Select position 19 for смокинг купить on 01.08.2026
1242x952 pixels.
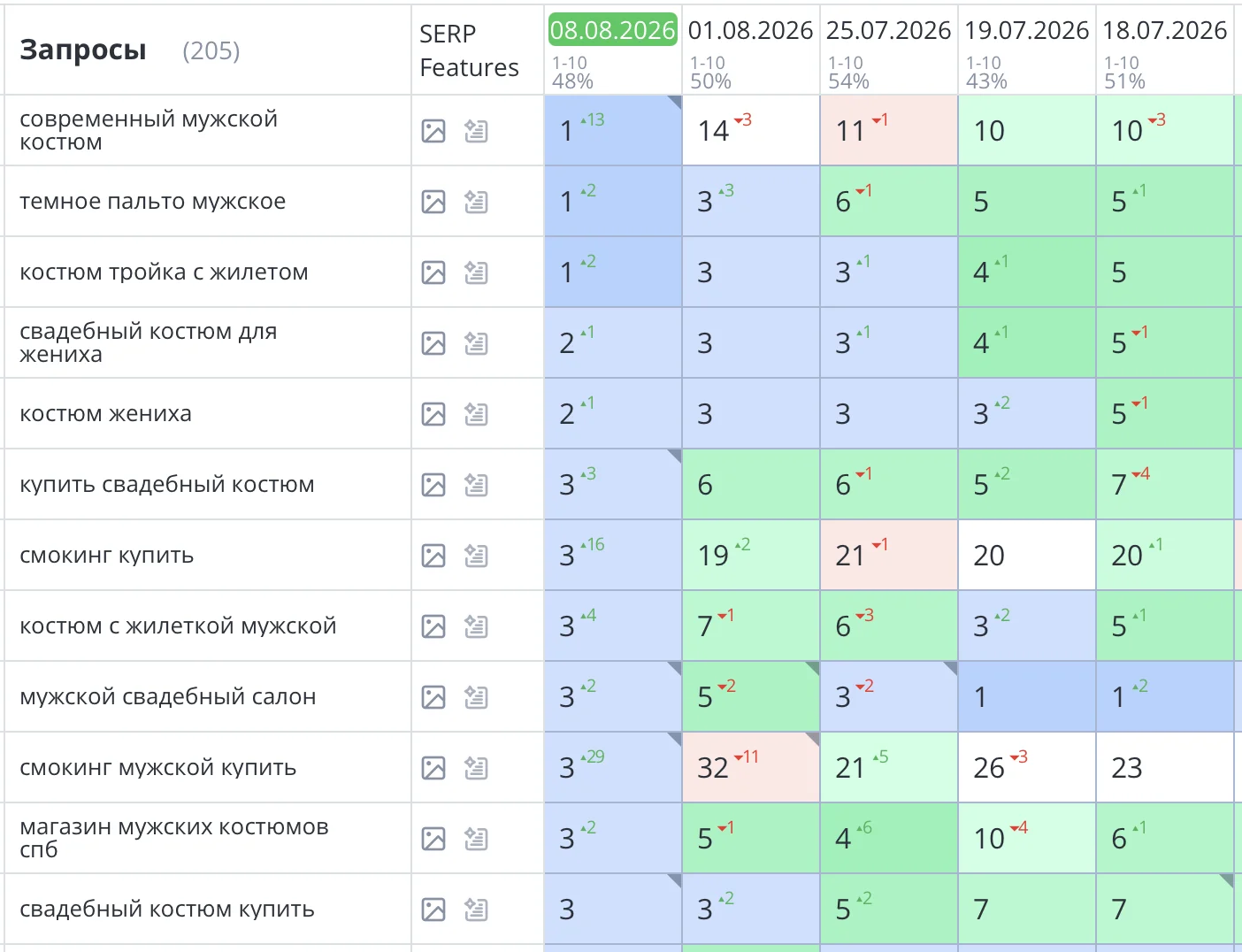(751, 555)
